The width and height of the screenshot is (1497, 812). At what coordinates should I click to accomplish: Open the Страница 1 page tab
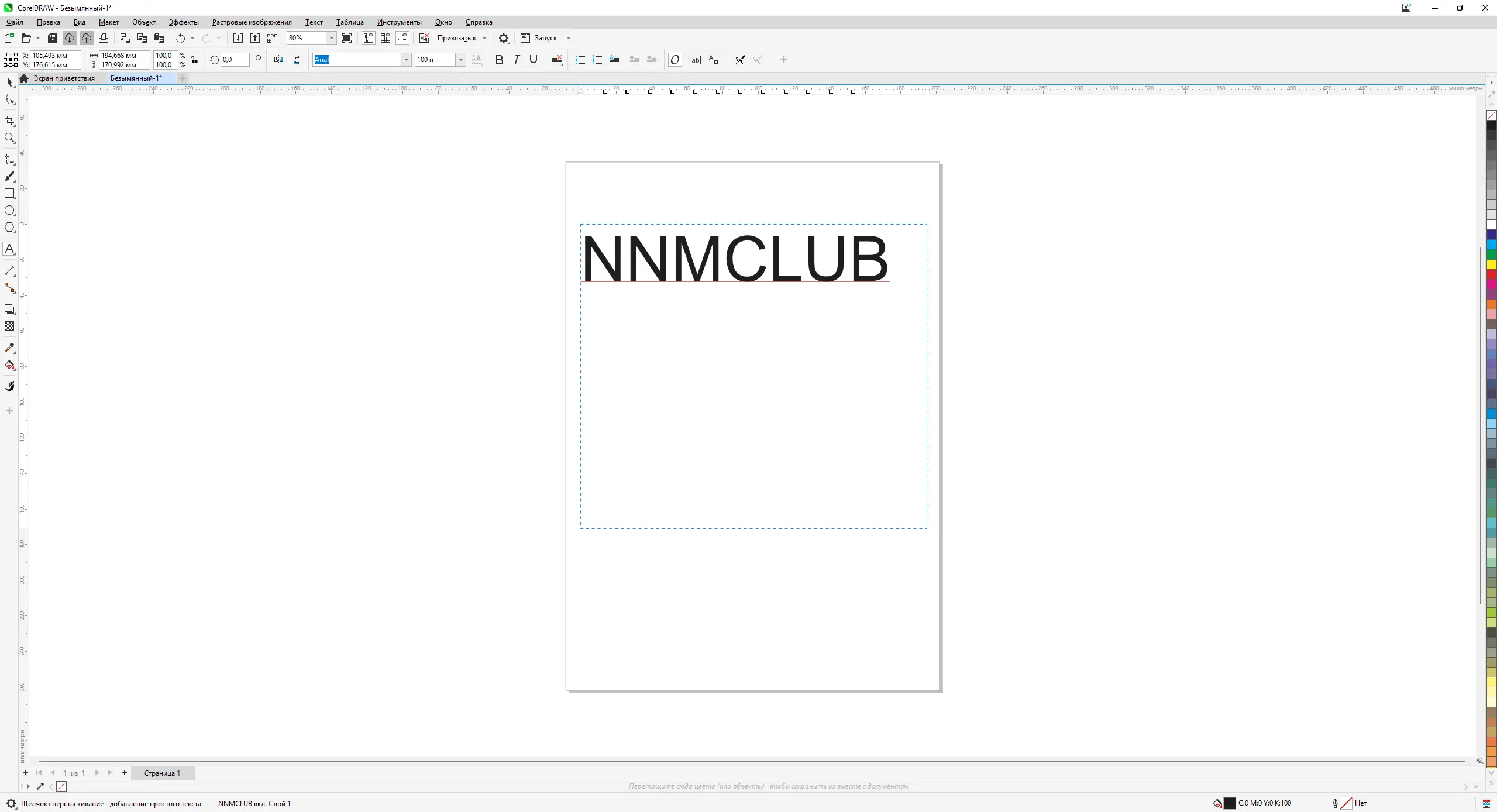(162, 773)
